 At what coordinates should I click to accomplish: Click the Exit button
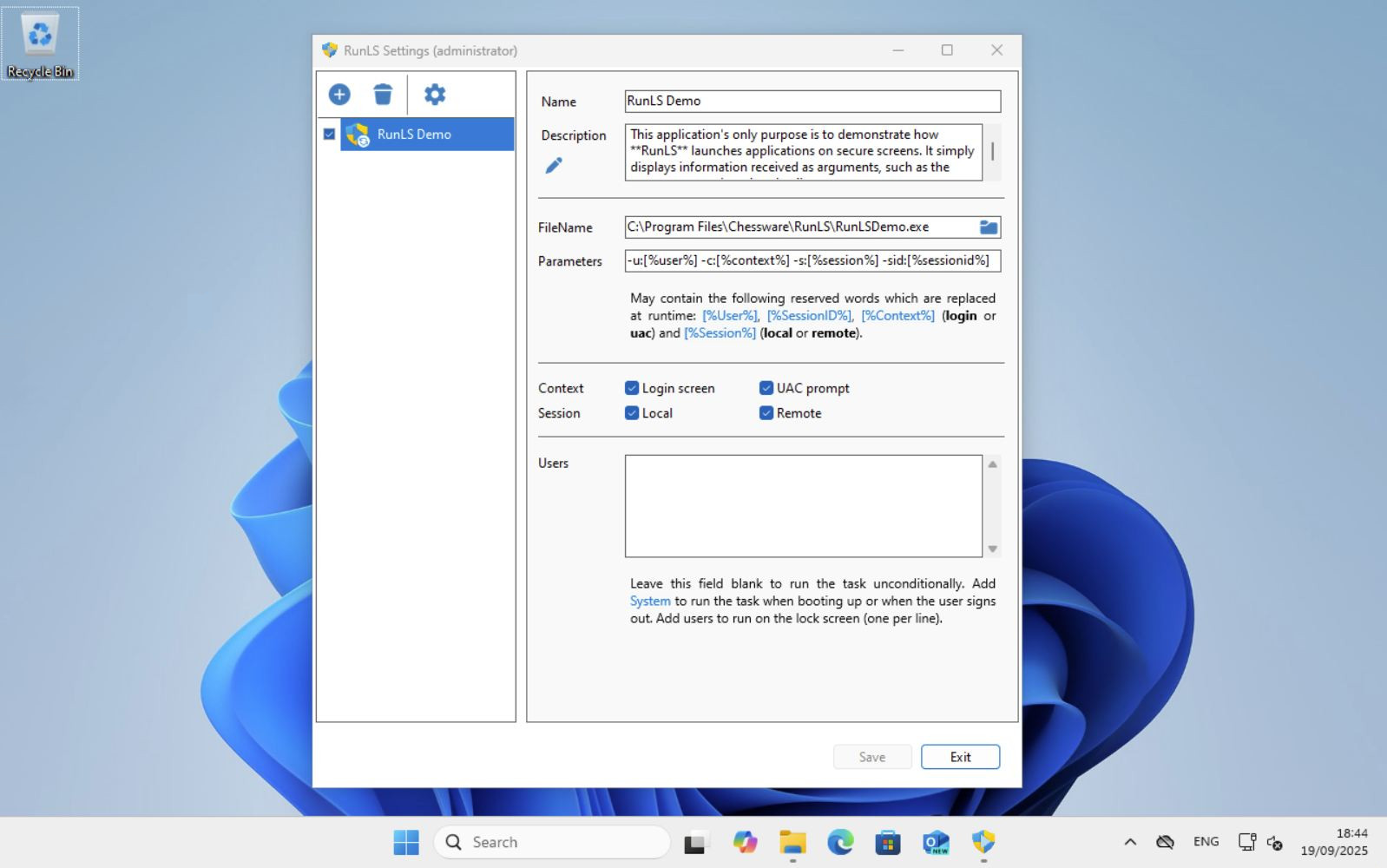coord(960,757)
